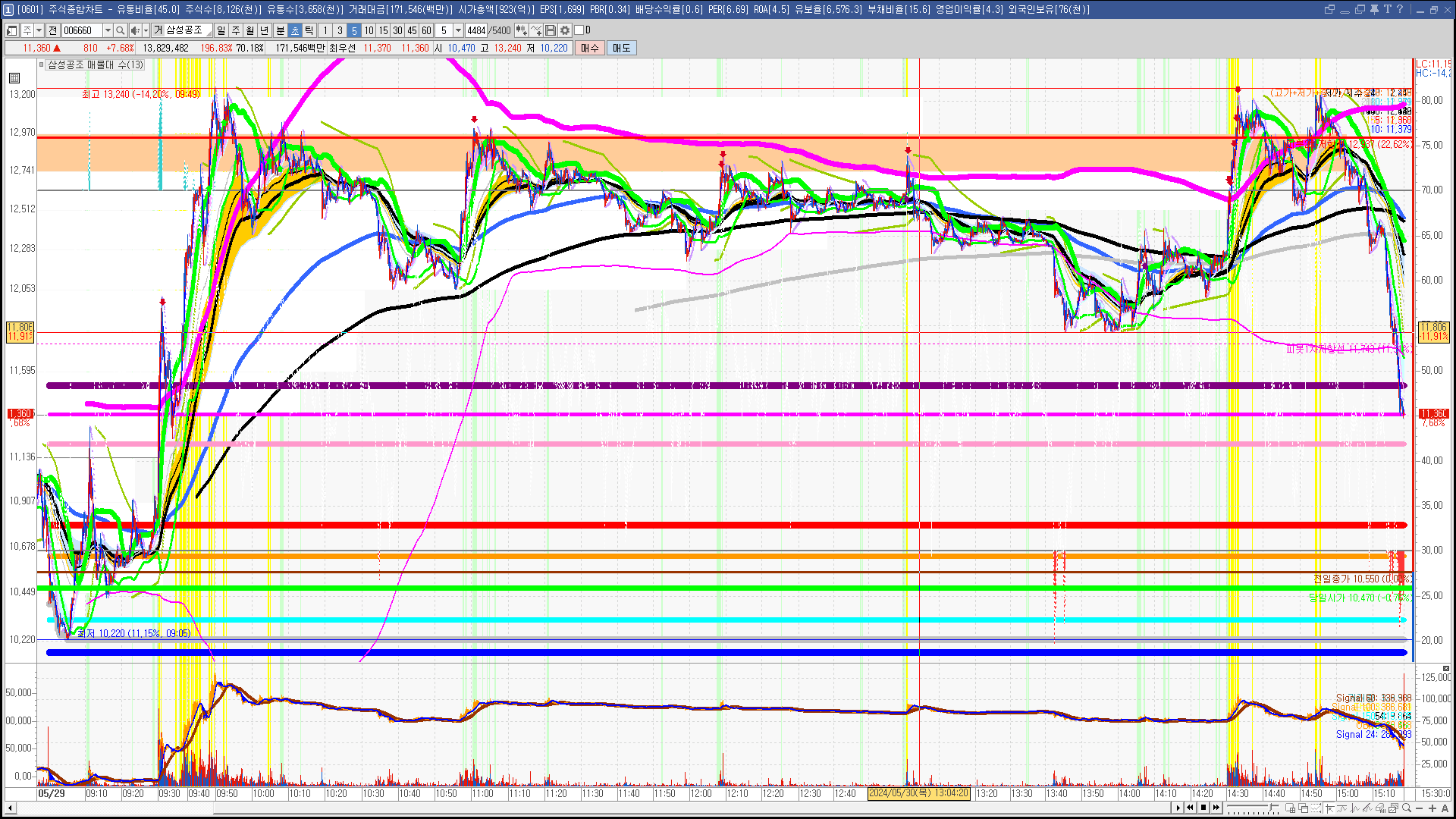
Task: Click the plus zoom-in icon at bottom right
Action: pyautogui.click(x=1432, y=808)
